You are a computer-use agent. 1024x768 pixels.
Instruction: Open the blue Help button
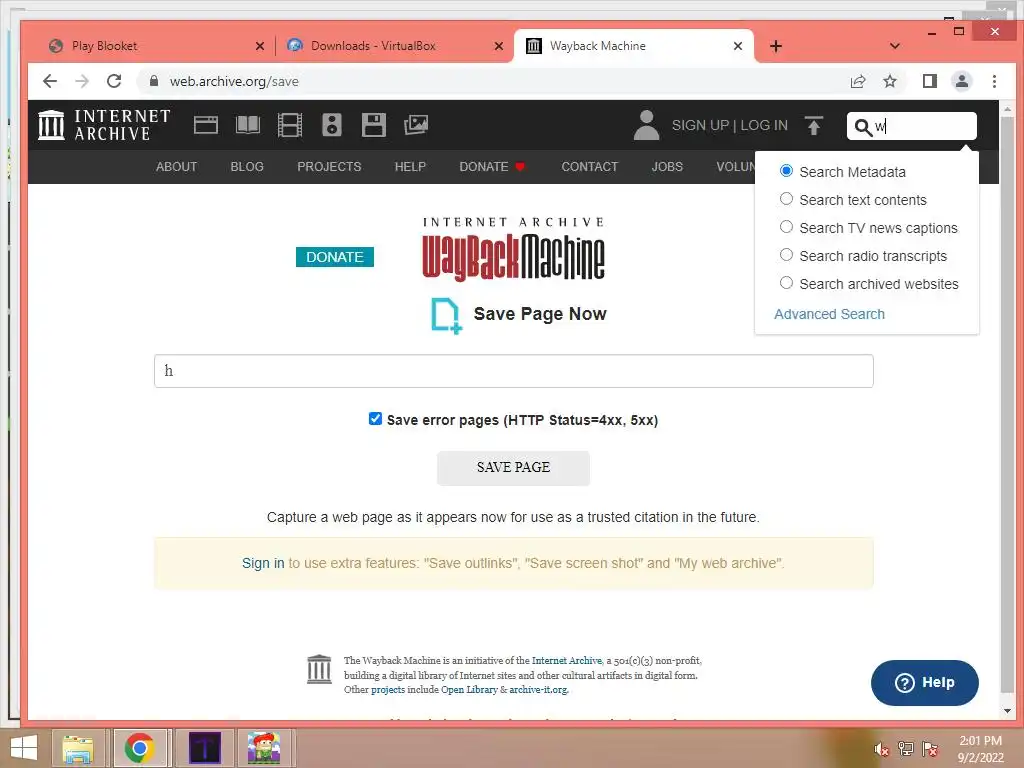coord(925,682)
